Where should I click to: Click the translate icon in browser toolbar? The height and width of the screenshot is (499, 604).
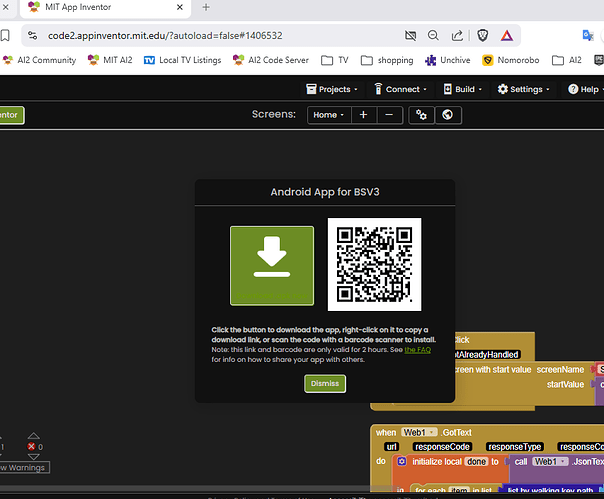pyautogui.click(x=588, y=35)
